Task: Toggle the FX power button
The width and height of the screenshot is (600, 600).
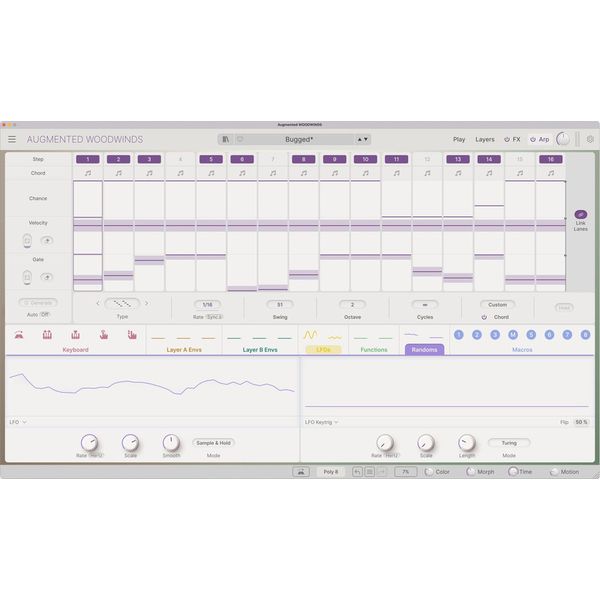Action: [507, 140]
